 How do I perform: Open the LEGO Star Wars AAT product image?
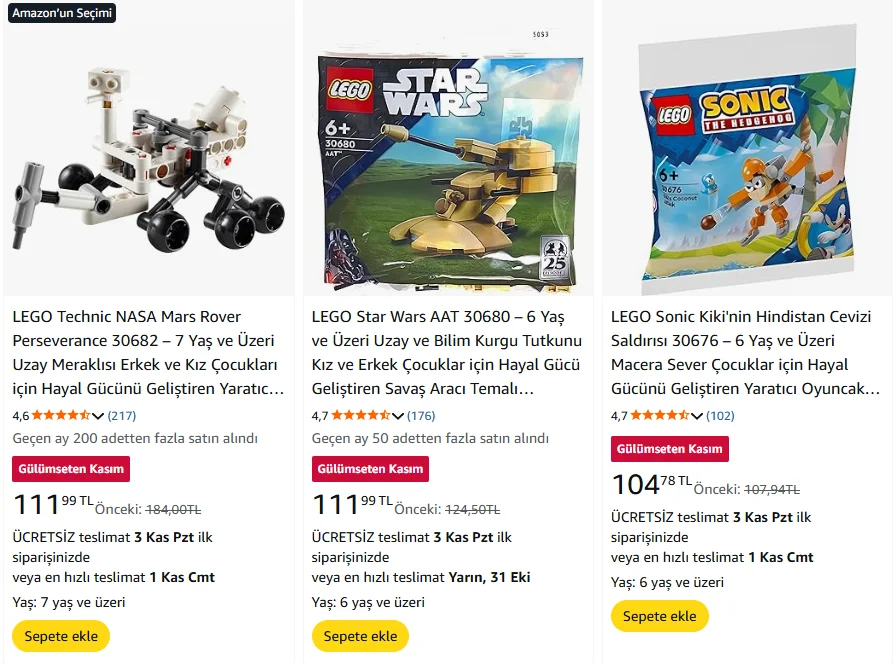tap(447, 160)
